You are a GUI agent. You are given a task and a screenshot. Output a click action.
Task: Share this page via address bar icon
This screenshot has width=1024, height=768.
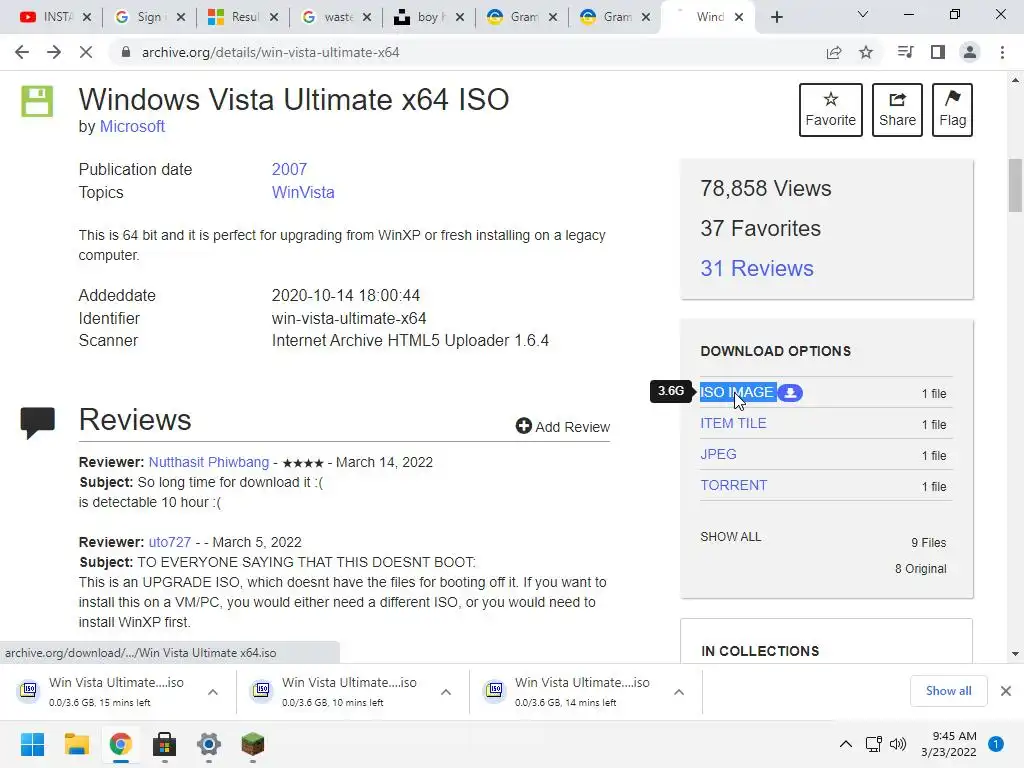(834, 52)
